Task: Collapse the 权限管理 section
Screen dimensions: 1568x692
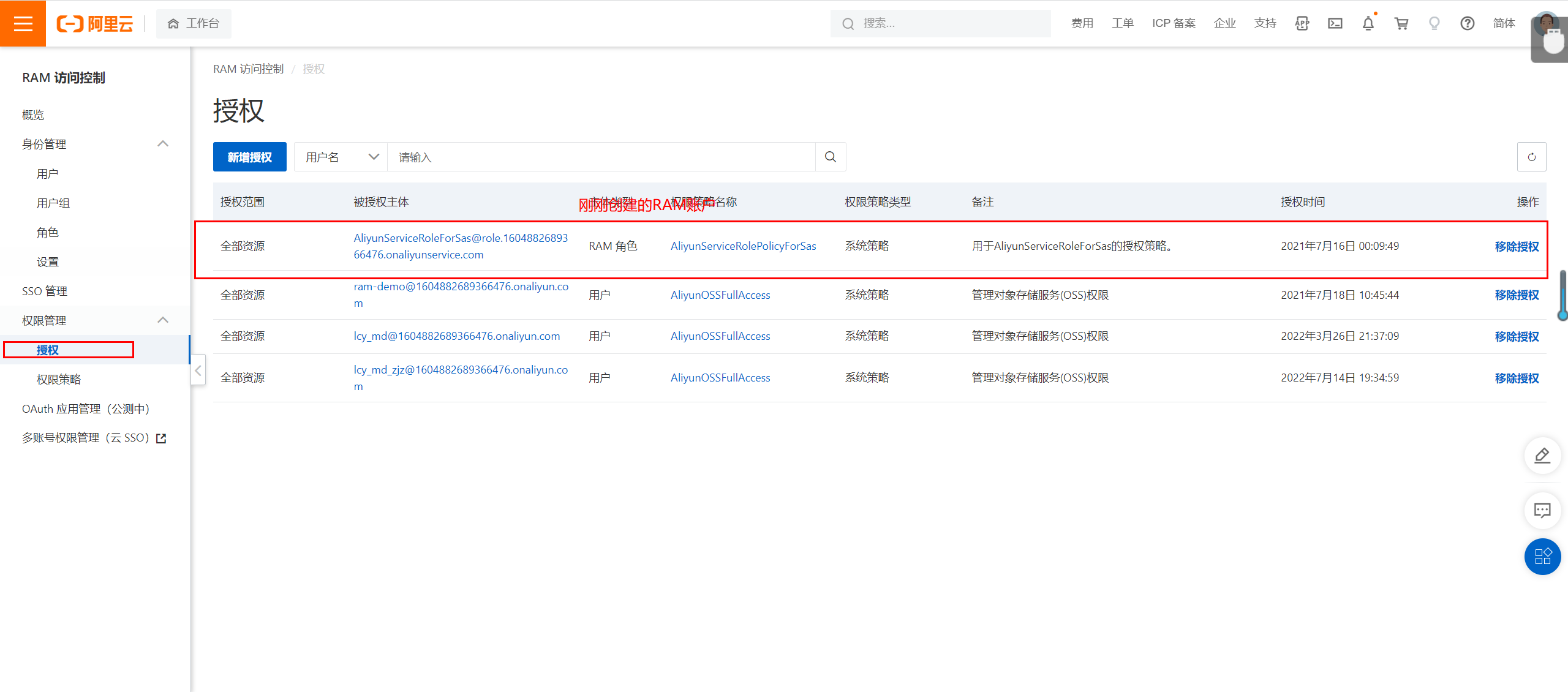Action: pos(162,320)
